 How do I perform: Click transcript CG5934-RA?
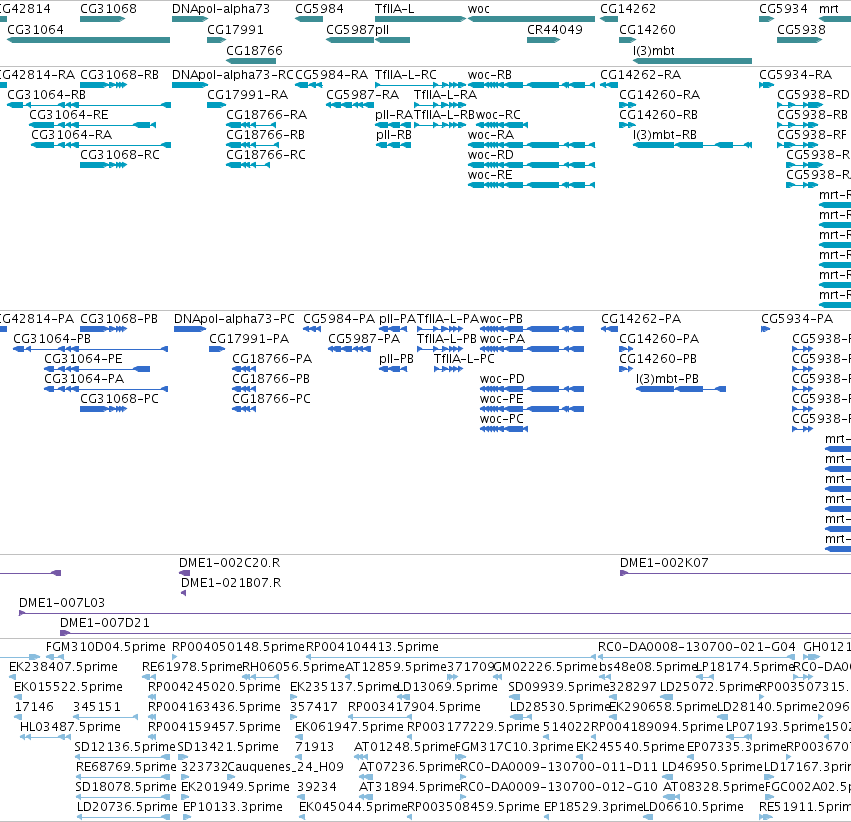tap(766, 85)
